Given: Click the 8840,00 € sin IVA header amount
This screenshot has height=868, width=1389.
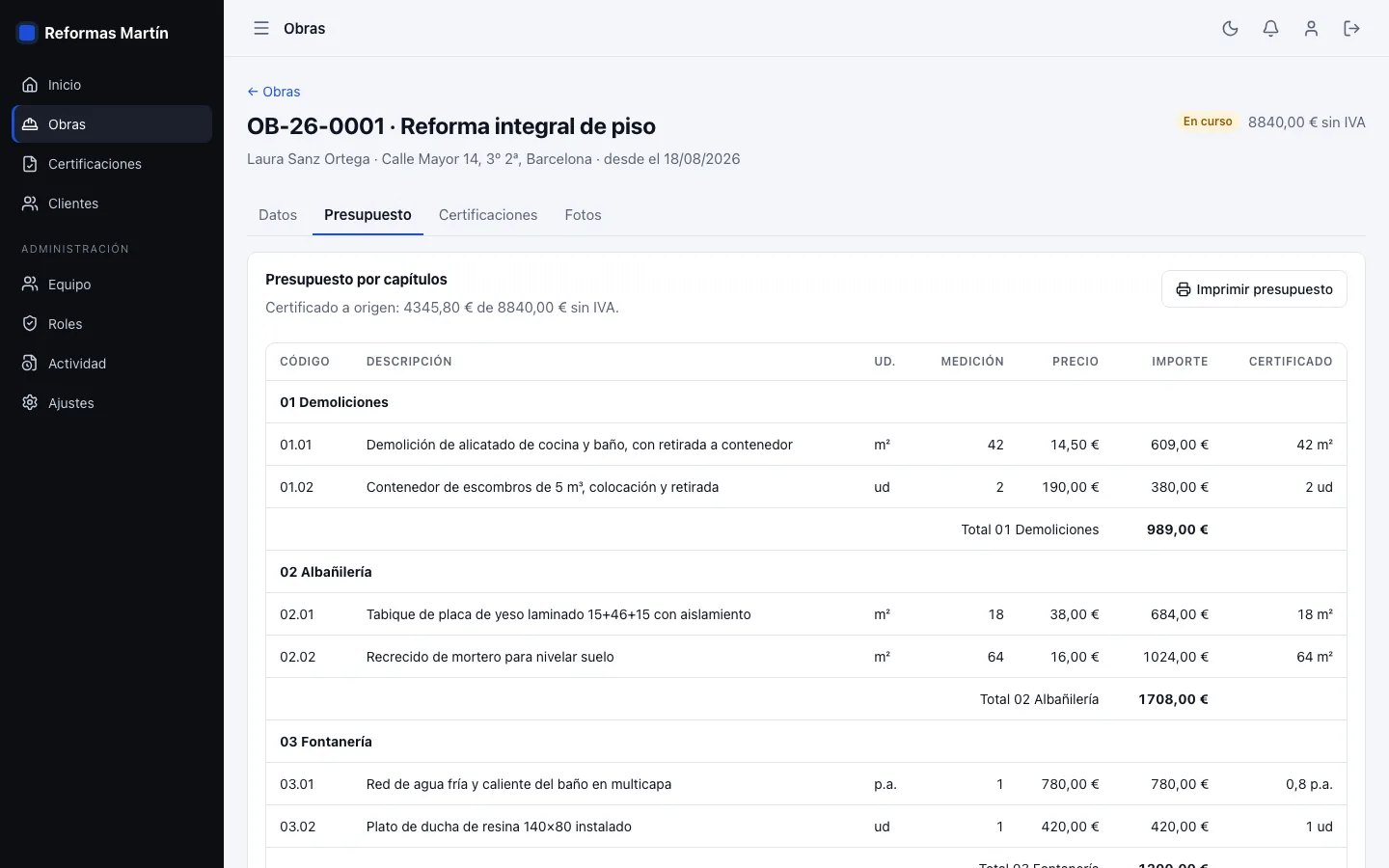Looking at the screenshot, I should (1307, 122).
